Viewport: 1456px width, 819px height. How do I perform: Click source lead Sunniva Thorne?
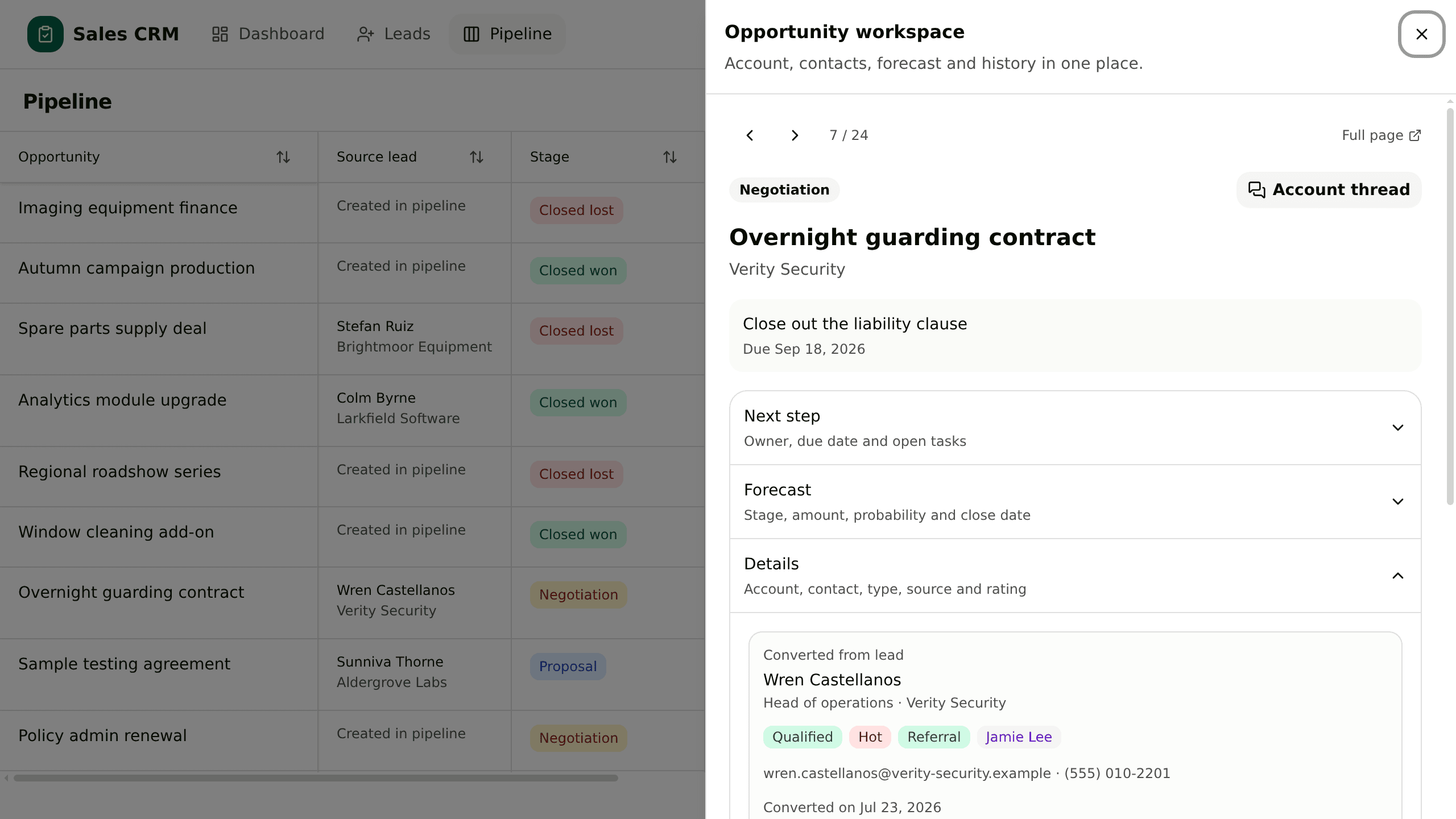pyautogui.click(x=390, y=662)
